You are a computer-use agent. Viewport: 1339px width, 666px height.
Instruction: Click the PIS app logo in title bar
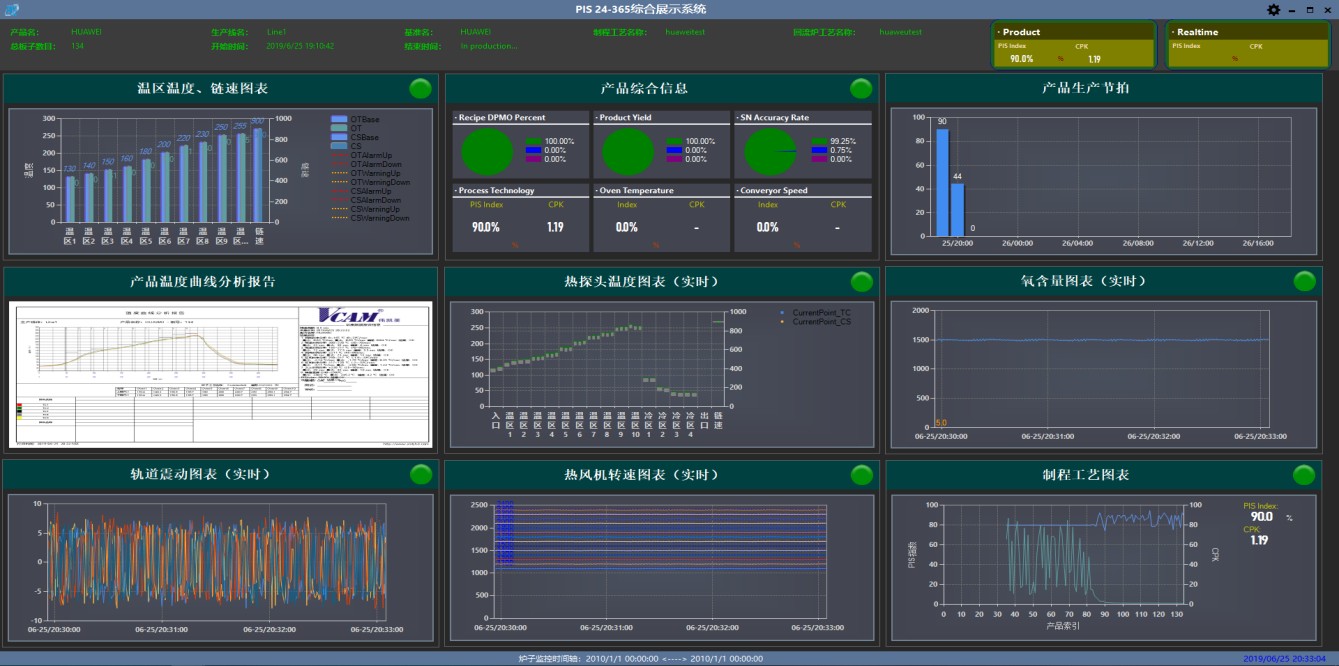11,10
